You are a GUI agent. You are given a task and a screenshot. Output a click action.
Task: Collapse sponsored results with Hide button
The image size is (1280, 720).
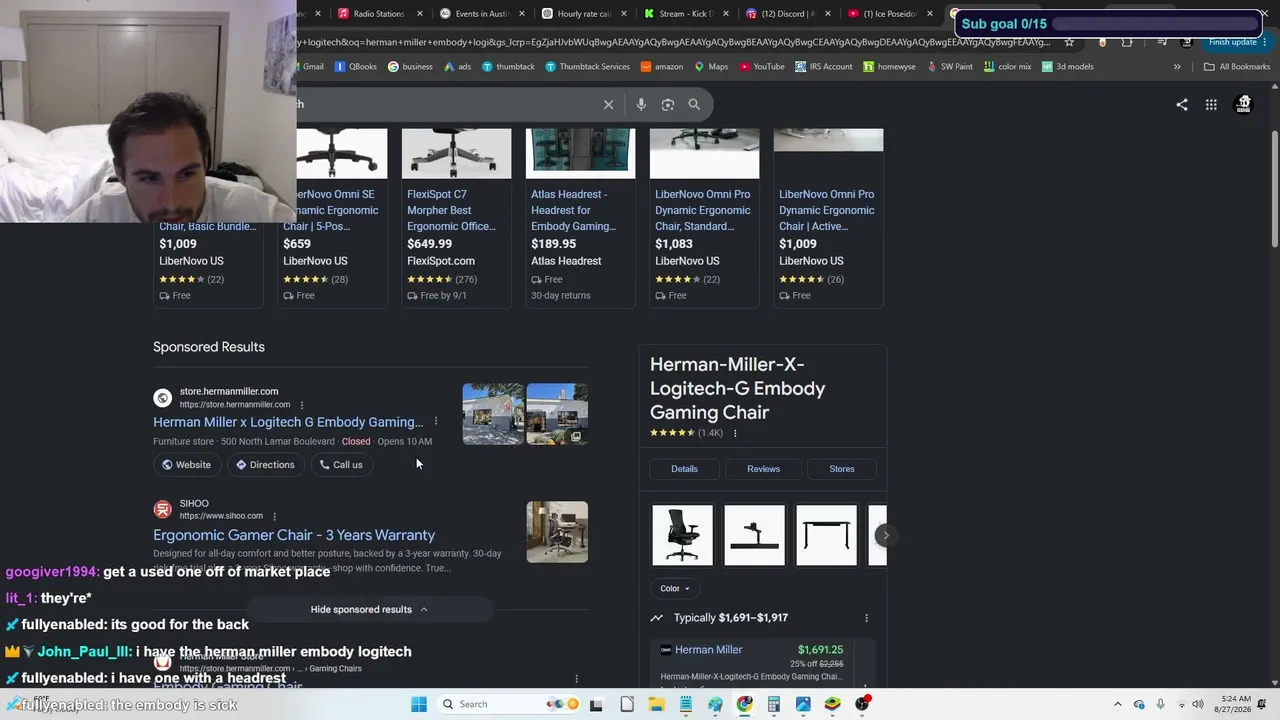point(369,609)
